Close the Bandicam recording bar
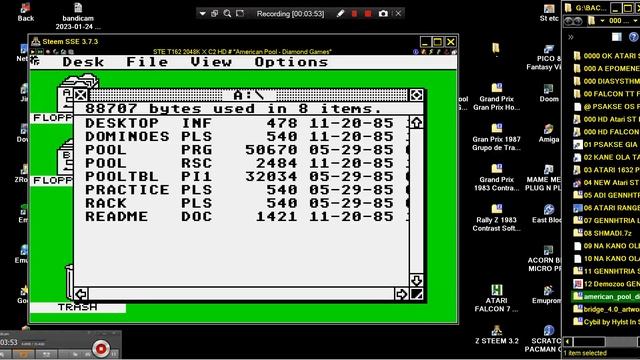 pyautogui.click(x=398, y=13)
